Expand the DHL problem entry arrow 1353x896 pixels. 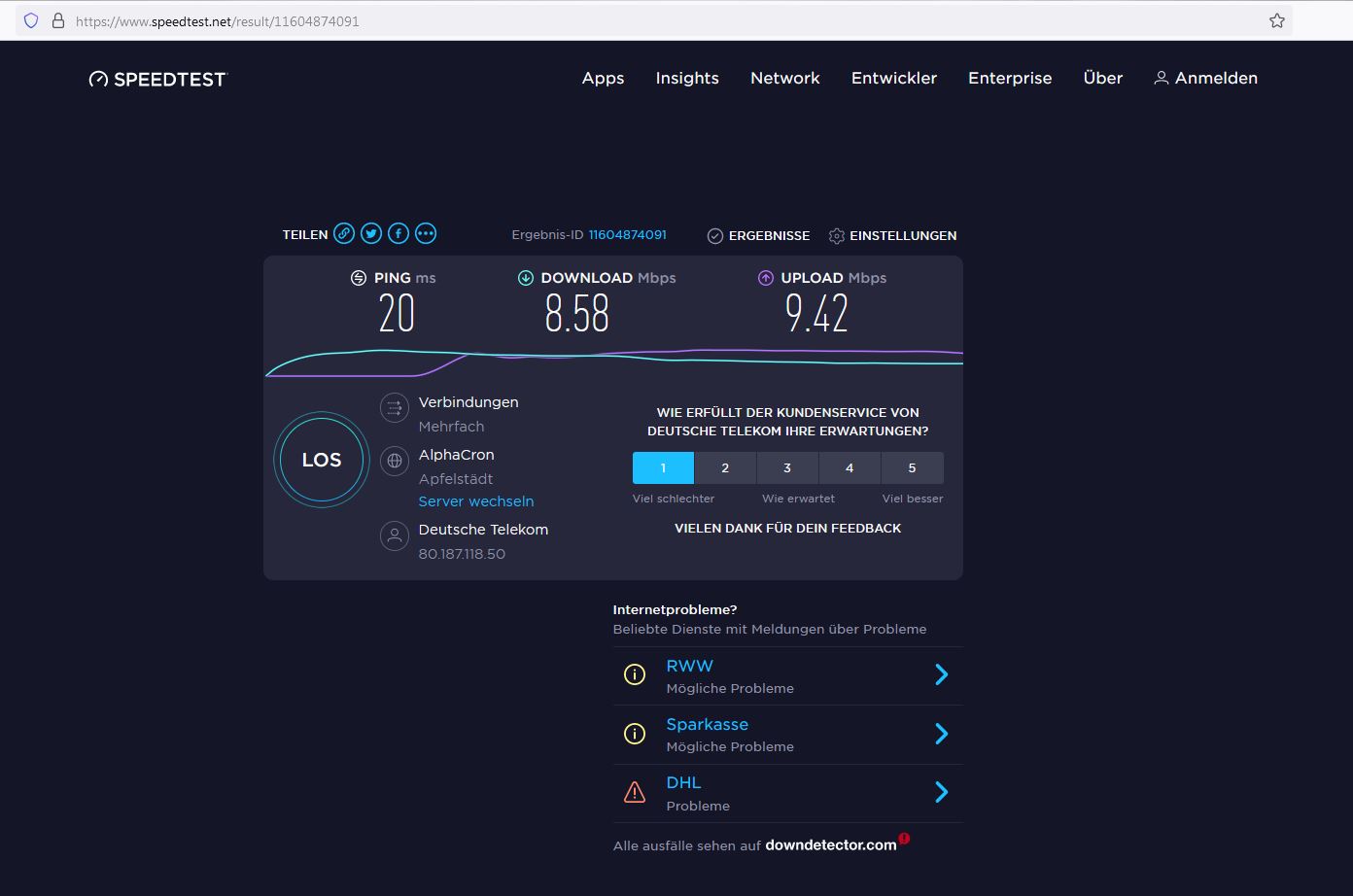coord(941,793)
